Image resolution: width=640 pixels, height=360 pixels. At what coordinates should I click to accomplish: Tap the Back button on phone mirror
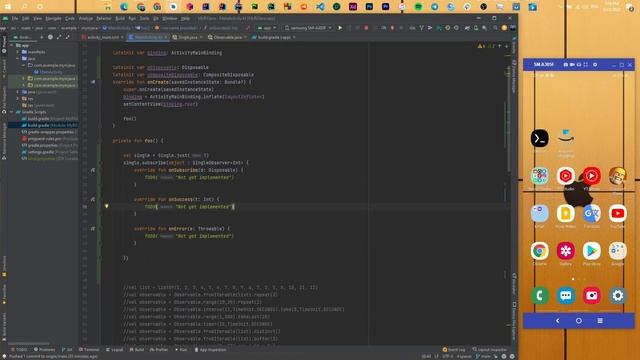click(x=558, y=321)
